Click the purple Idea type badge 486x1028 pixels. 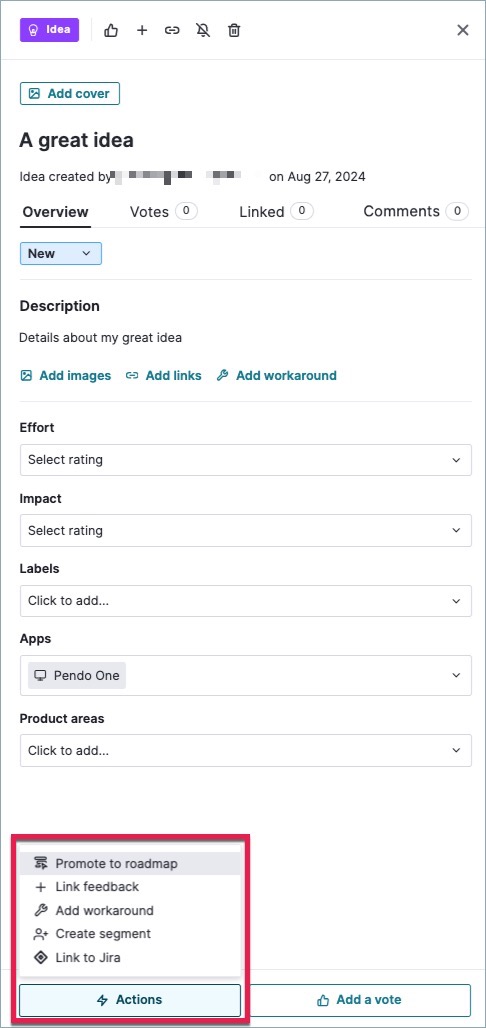[50, 30]
